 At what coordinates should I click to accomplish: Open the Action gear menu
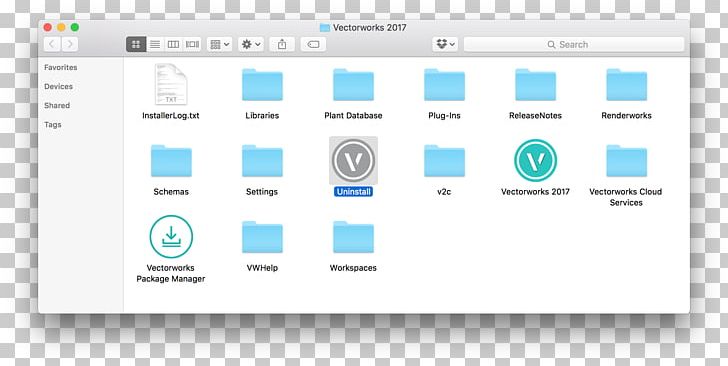251,45
